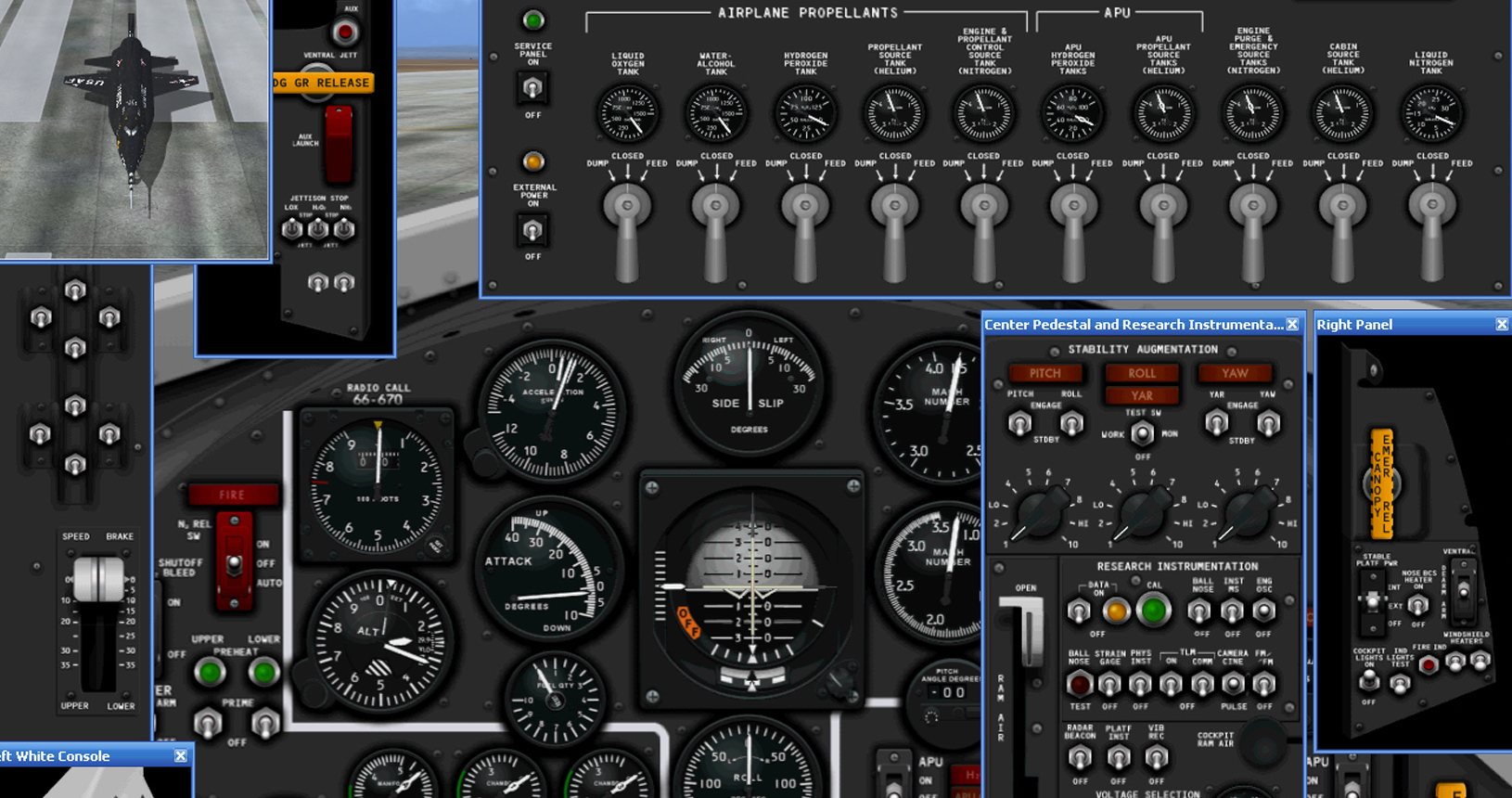
Task: Click the Upper Preheat green light
Action: coord(211,672)
